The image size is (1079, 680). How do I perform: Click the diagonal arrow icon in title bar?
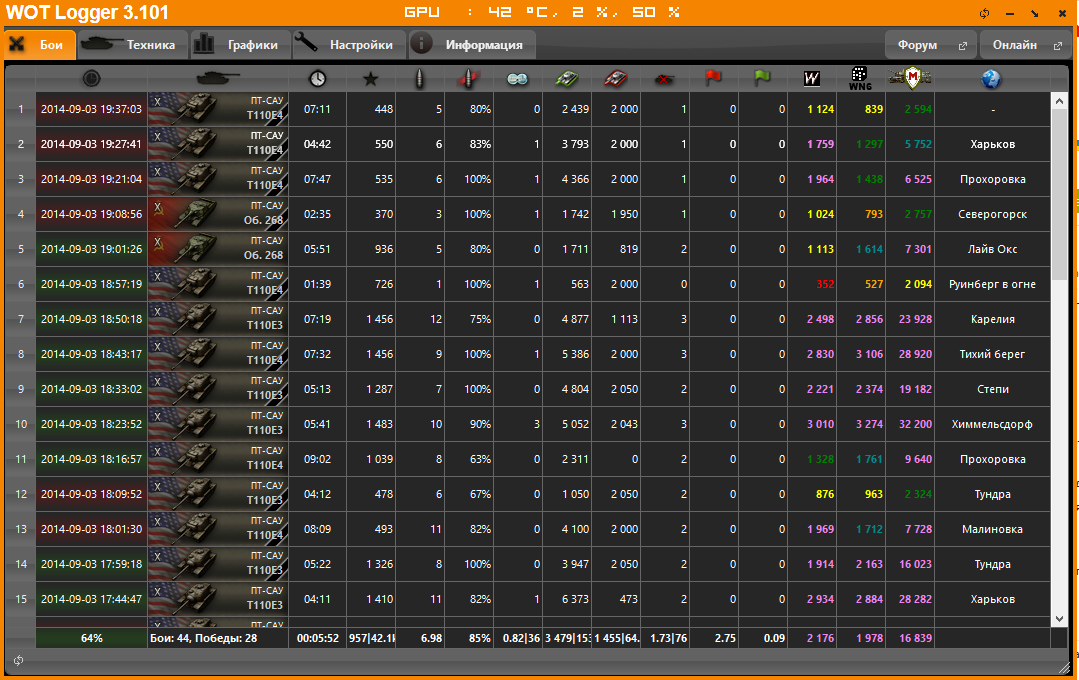(x=1035, y=14)
